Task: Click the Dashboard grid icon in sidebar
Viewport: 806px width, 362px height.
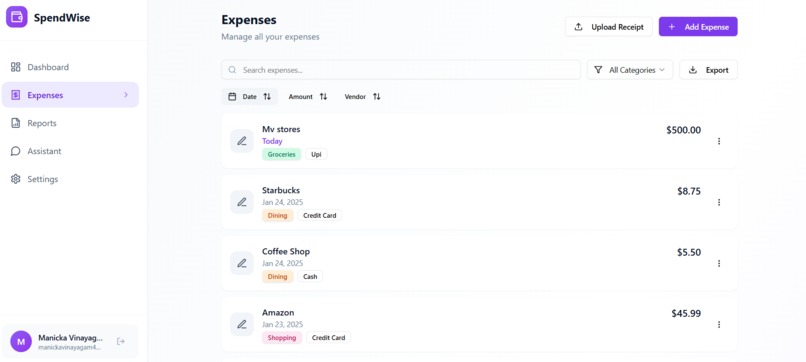Action: 15,67
